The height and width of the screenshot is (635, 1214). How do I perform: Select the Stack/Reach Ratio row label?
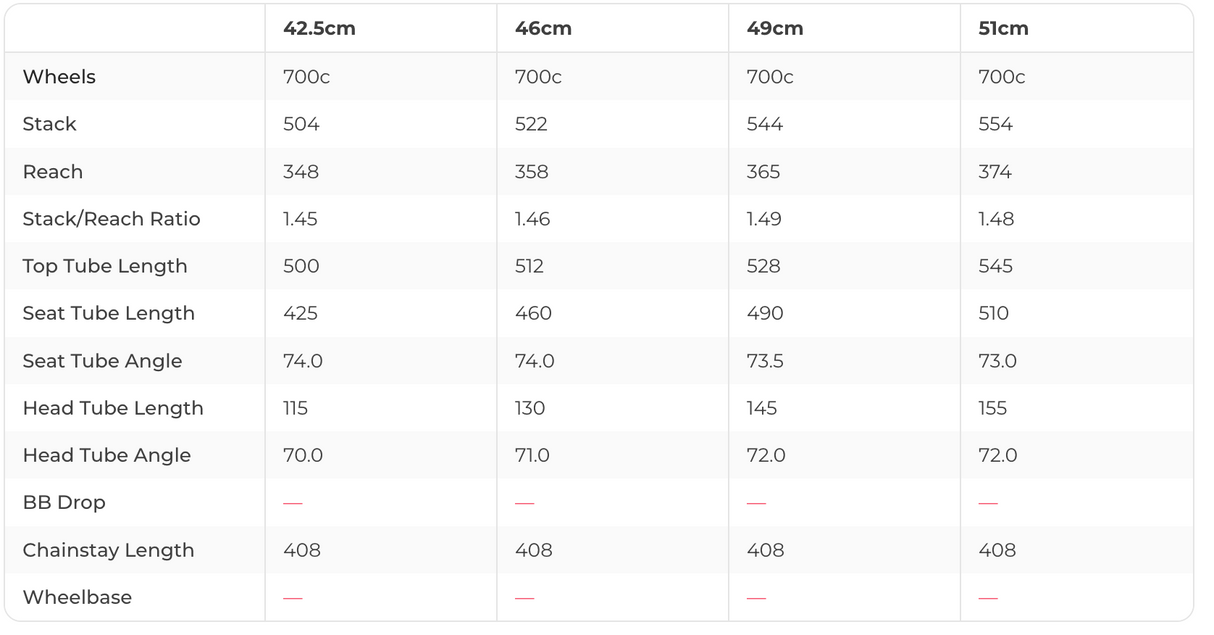click(111, 219)
